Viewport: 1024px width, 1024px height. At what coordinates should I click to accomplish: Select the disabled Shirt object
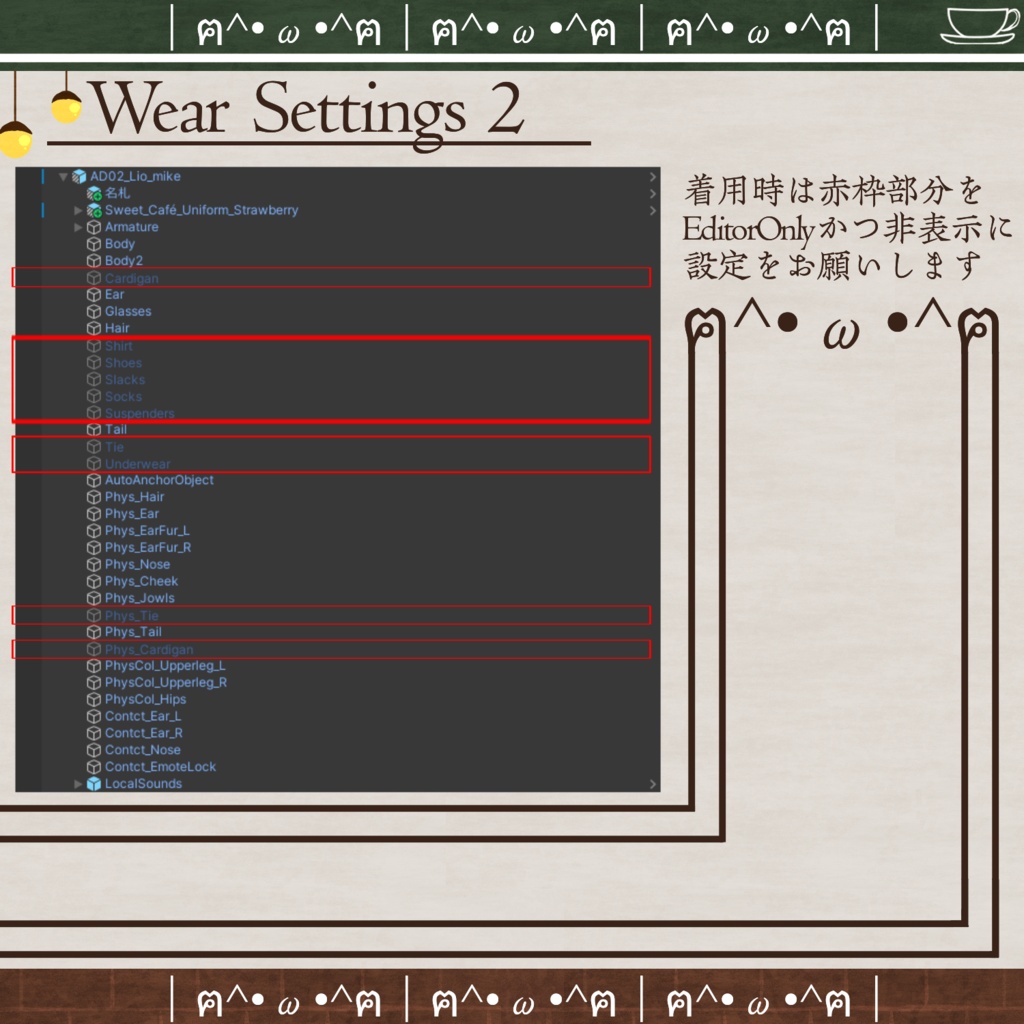pyautogui.click(x=118, y=345)
